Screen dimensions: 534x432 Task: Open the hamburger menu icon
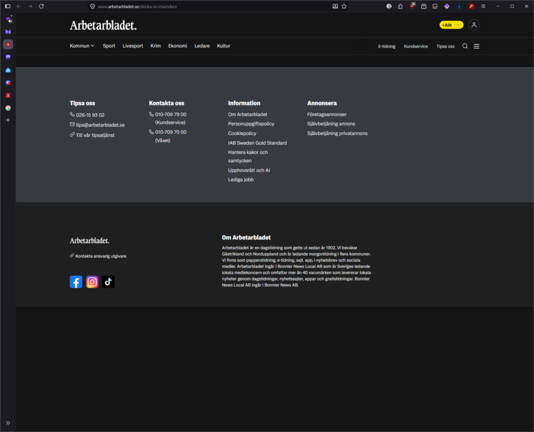pos(476,46)
